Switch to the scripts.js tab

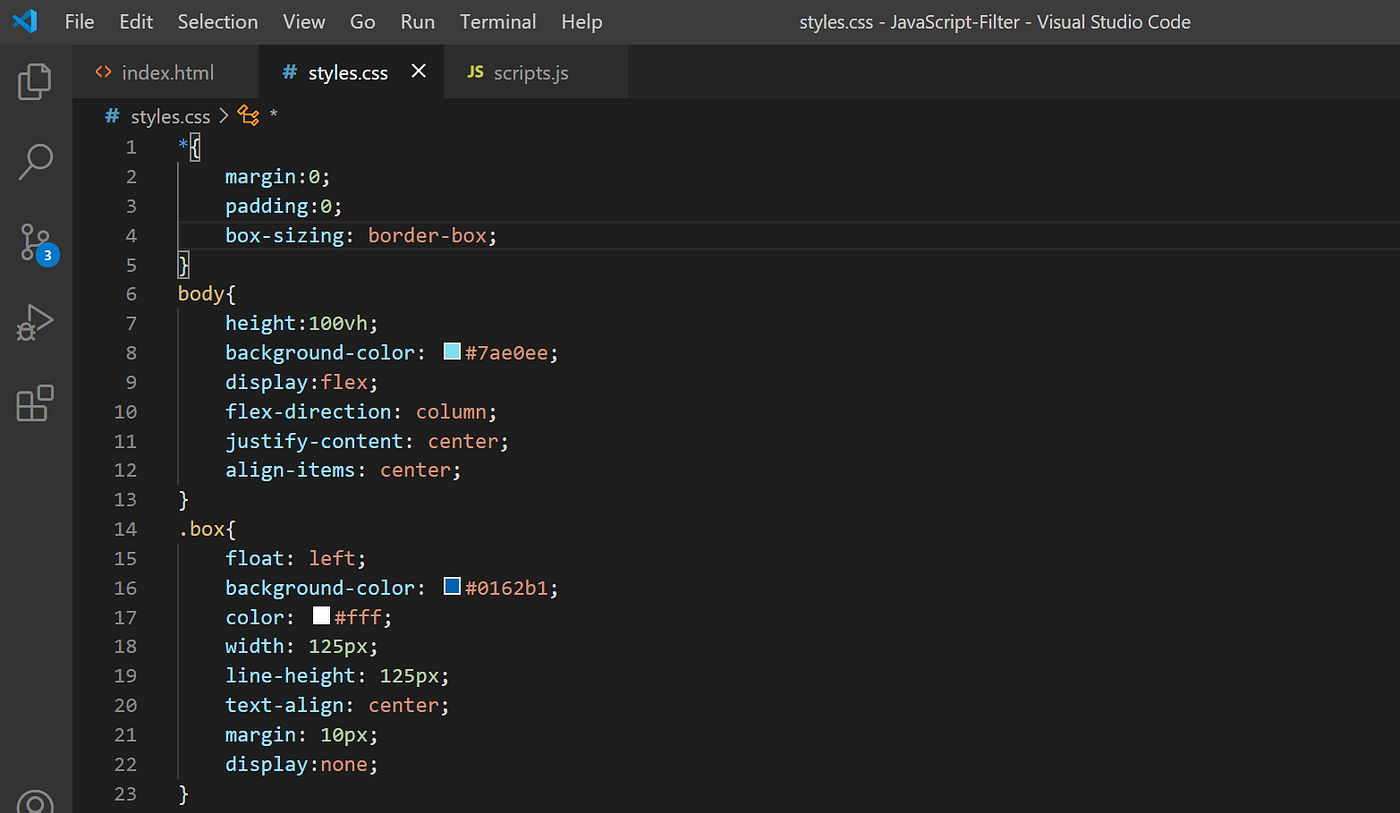click(535, 73)
